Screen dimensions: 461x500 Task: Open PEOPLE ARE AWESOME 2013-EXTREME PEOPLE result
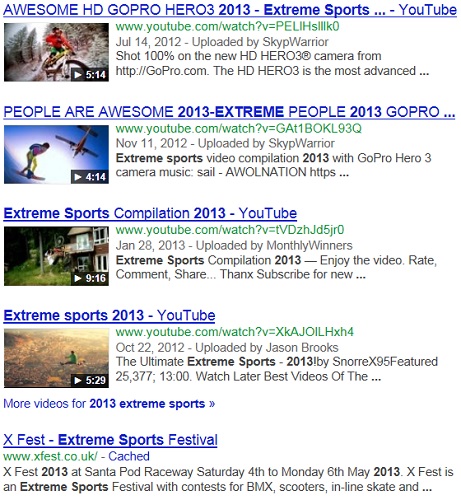coord(229,112)
